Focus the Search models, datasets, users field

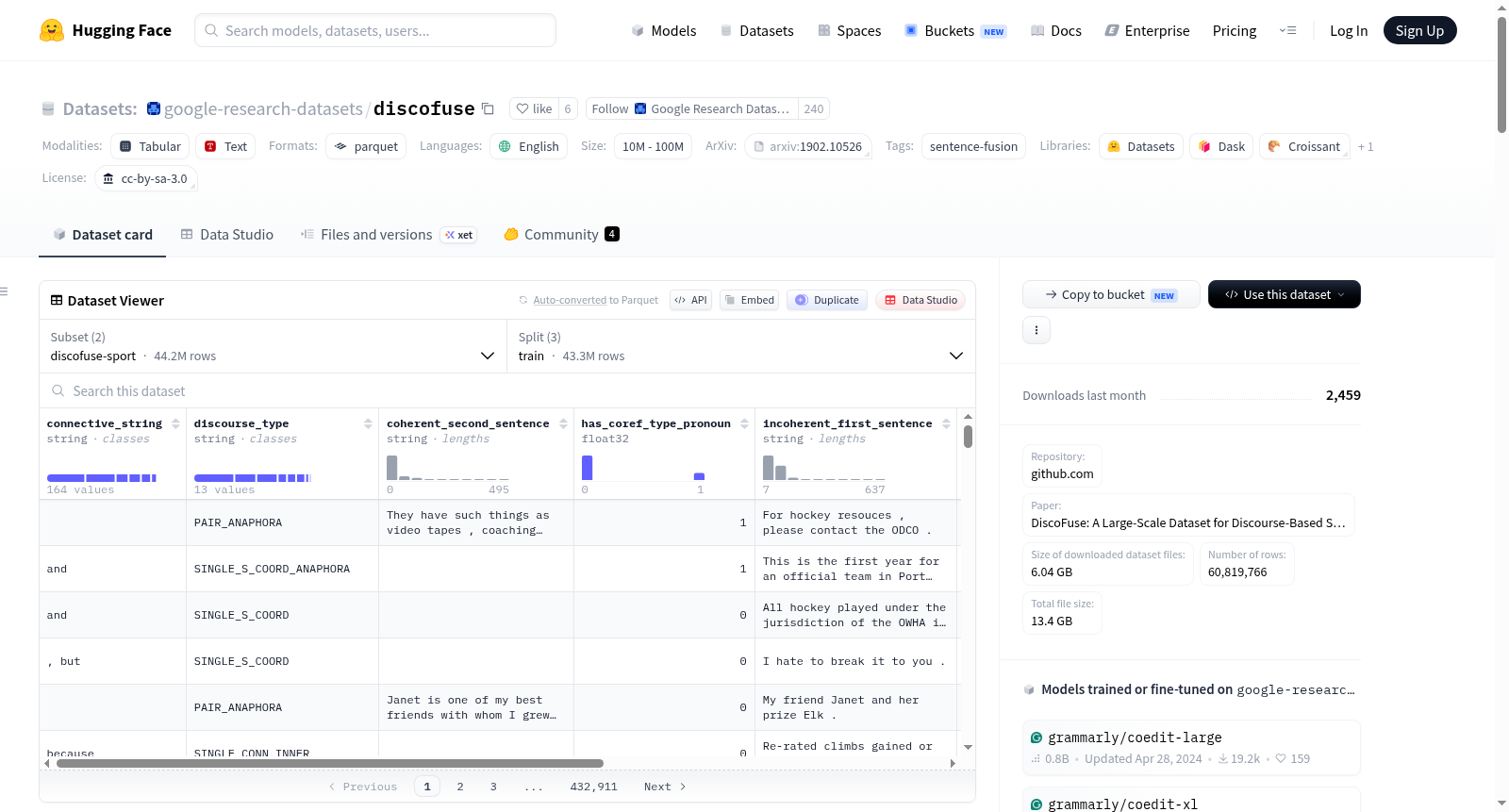375,30
